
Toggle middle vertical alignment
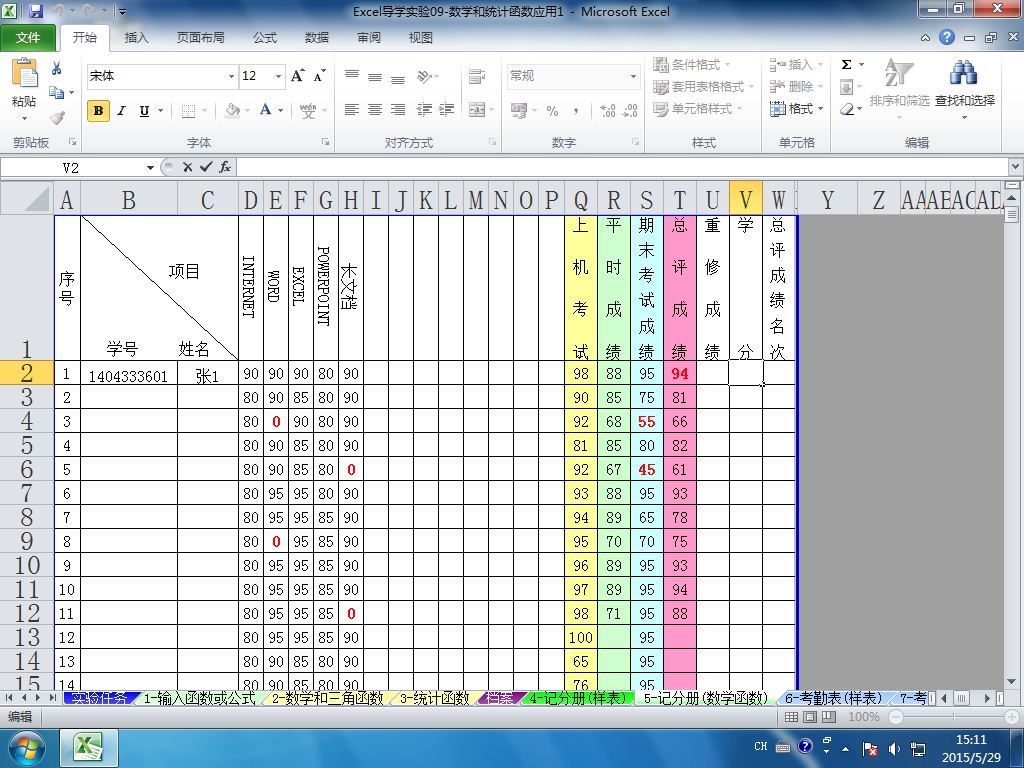pyautogui.click(x=375, y=76)
